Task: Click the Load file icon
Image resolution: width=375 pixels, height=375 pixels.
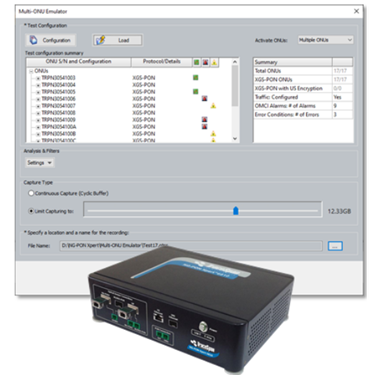Action: point(101,40)
